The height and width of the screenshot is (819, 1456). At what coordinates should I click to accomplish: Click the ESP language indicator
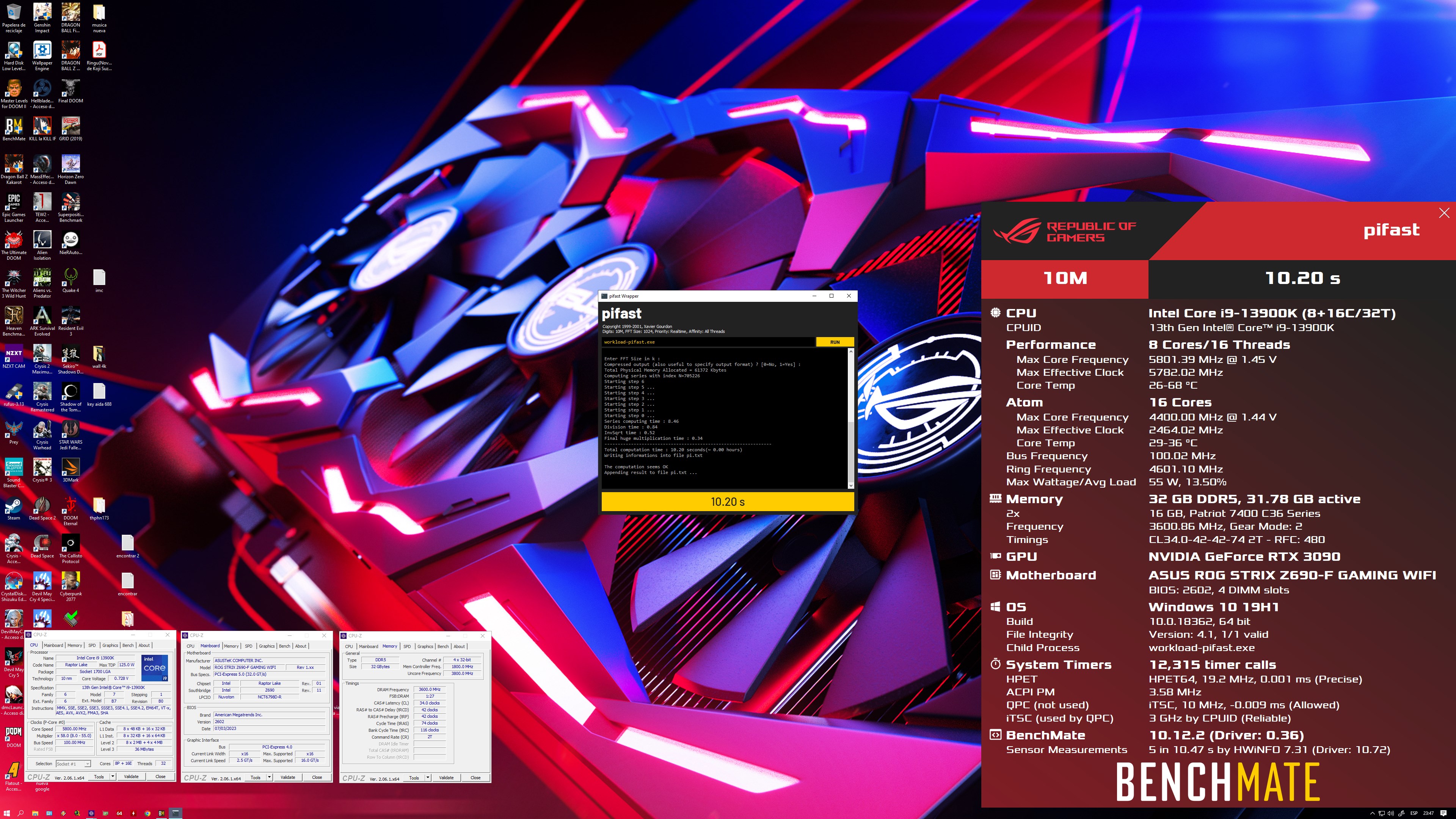tap(1414, 813)
